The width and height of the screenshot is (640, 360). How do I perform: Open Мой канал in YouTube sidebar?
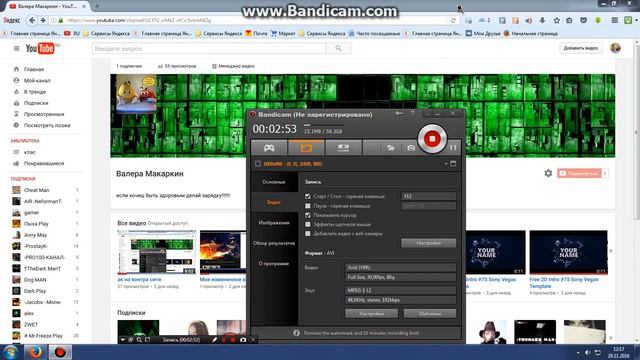pyautogui.click(x=37, y=80)
